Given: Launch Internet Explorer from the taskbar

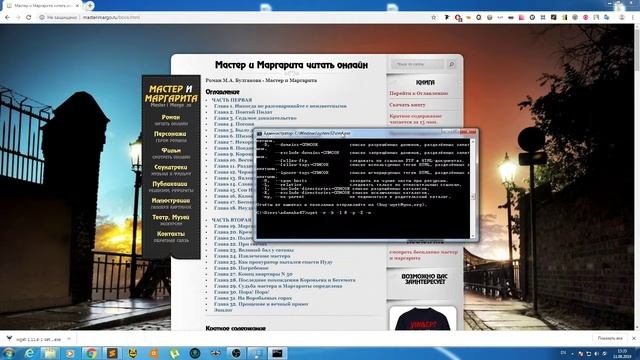Looking at the screenshot, I should 29,353.
